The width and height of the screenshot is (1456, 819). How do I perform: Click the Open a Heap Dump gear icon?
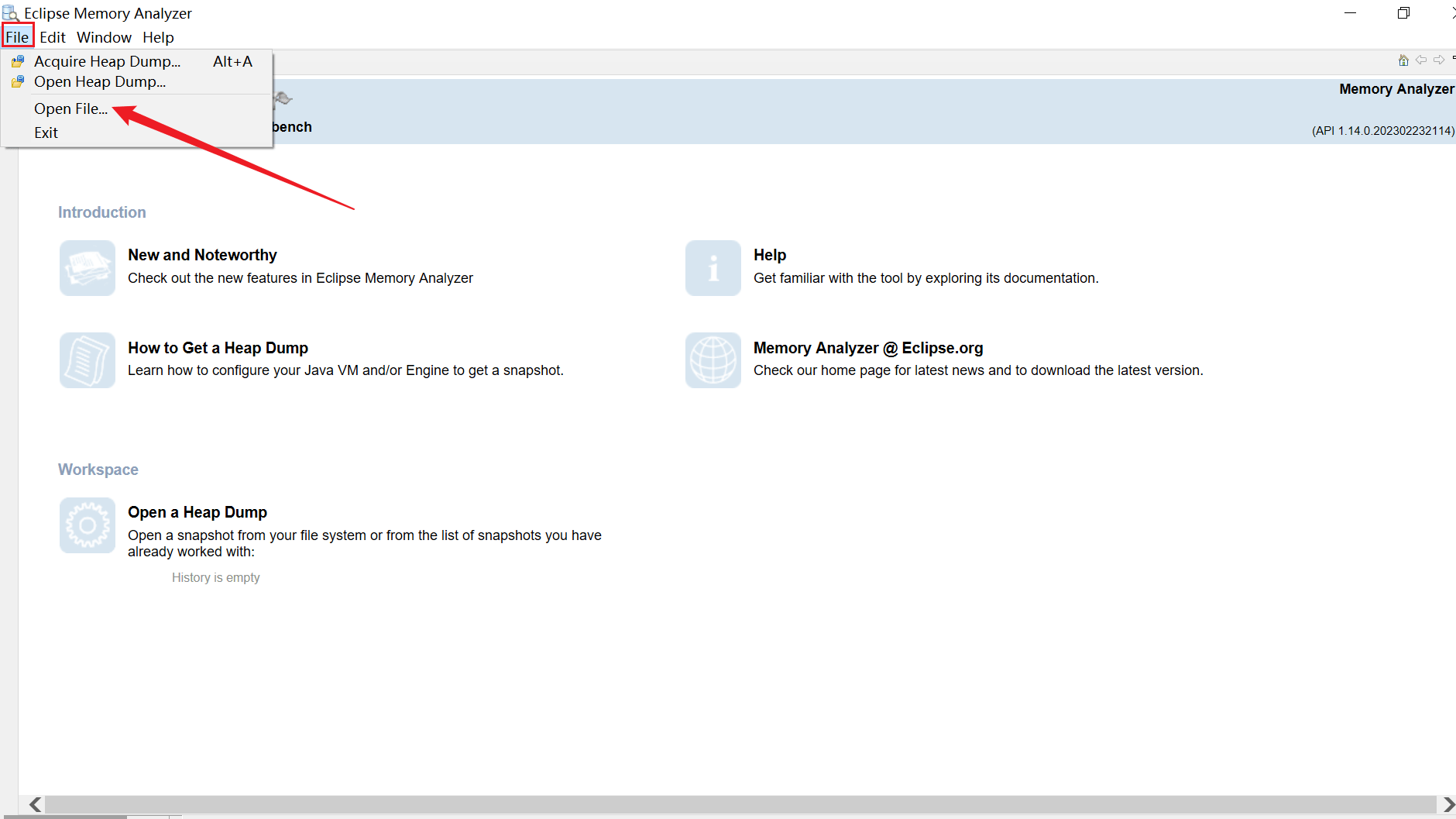point(88,525)
